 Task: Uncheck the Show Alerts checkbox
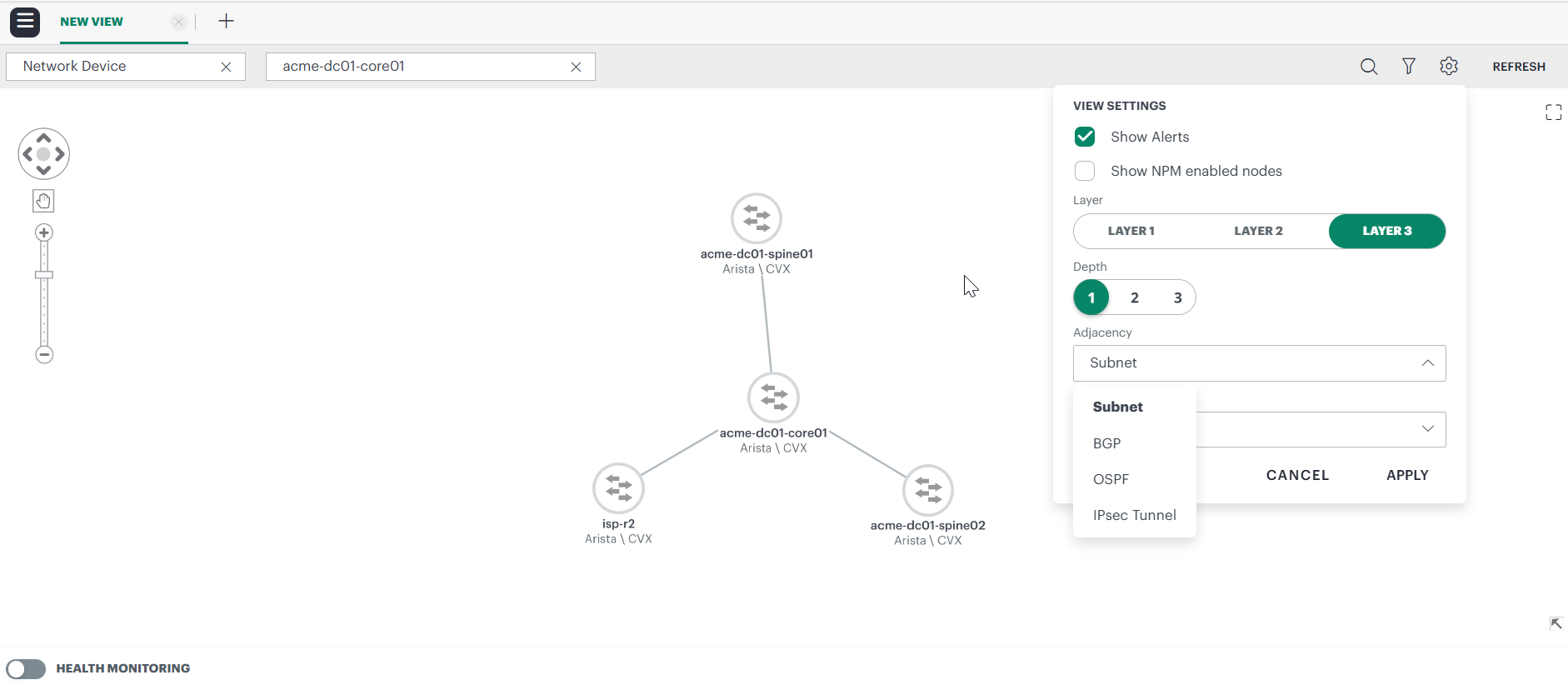[1085, 137]
